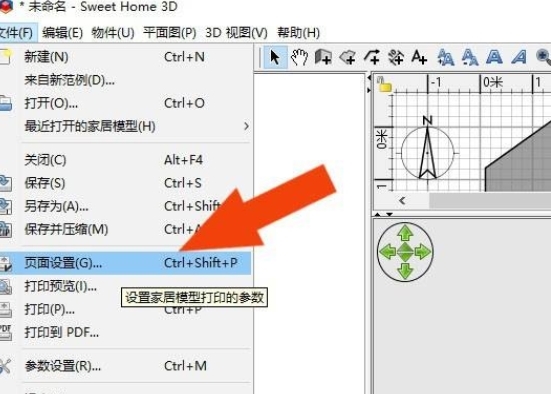Select the arrow selection tool
The image size is (551, 394).
(275, 57)
